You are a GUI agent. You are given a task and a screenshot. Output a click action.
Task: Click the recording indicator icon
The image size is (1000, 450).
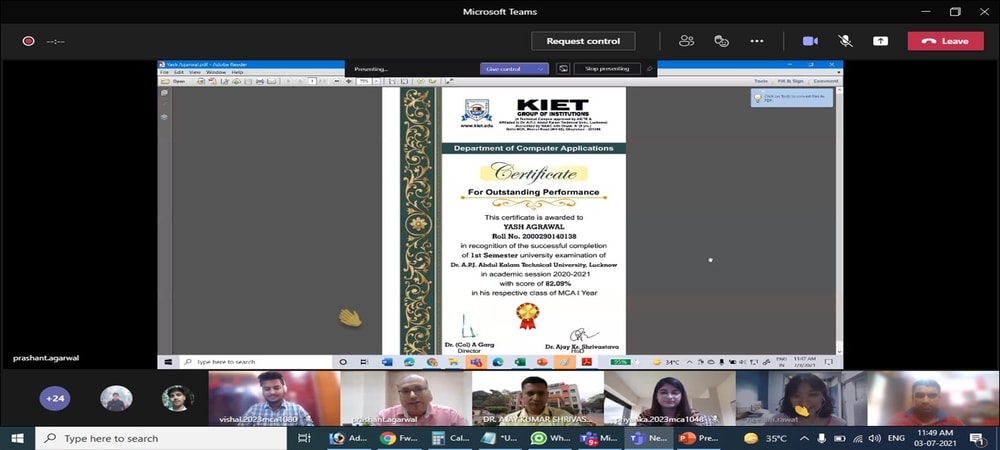(29, 41)
